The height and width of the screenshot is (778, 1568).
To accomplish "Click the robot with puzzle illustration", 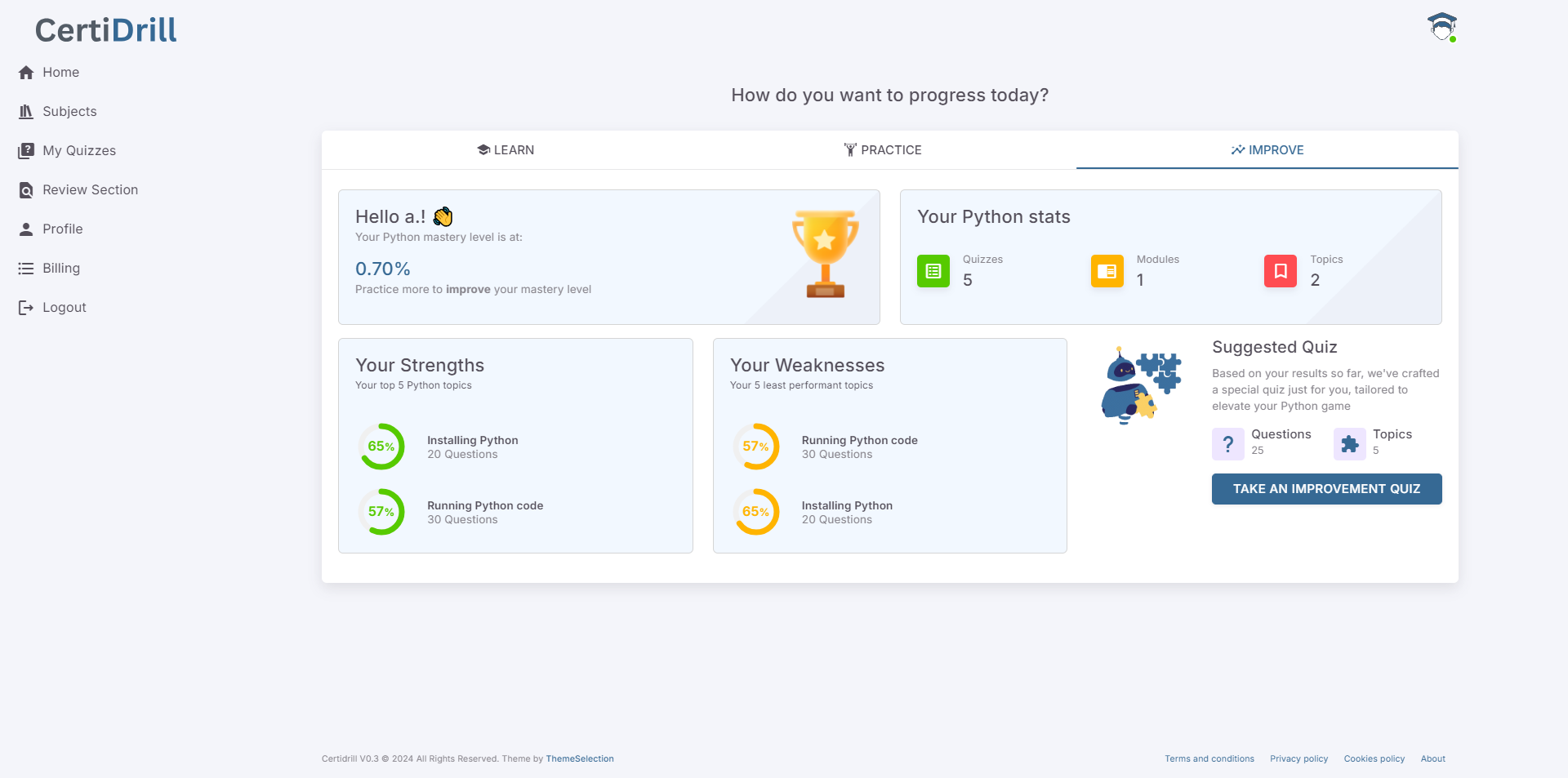I will [1141, 385].
